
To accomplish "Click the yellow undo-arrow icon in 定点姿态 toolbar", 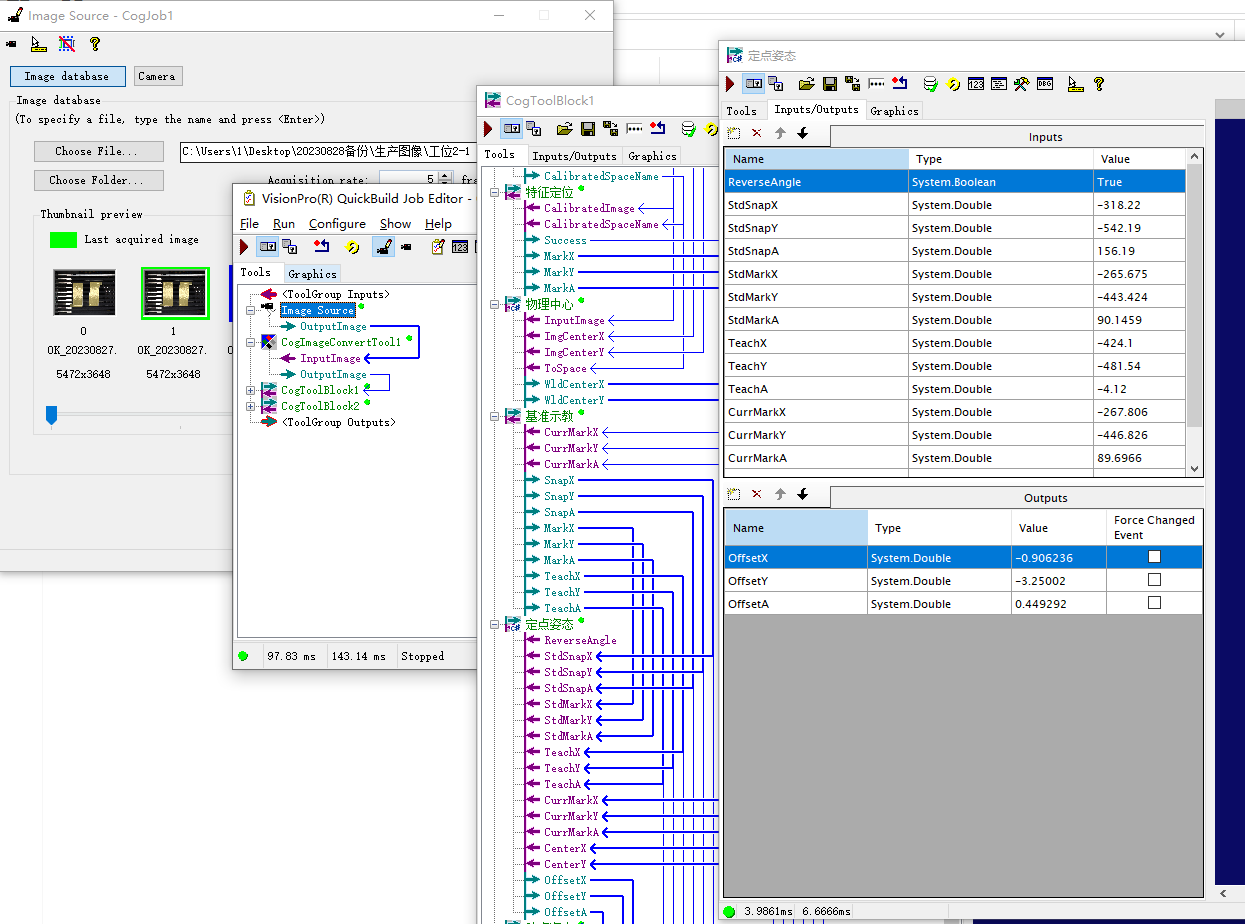I will click(954, 84).
